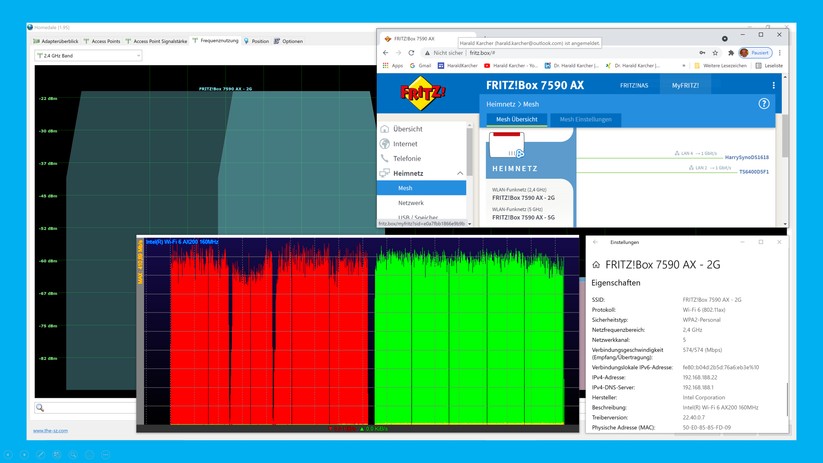Click the slideshow next slide arrow icon
Viewport: 823px width, 463px height.
(24, 455)
